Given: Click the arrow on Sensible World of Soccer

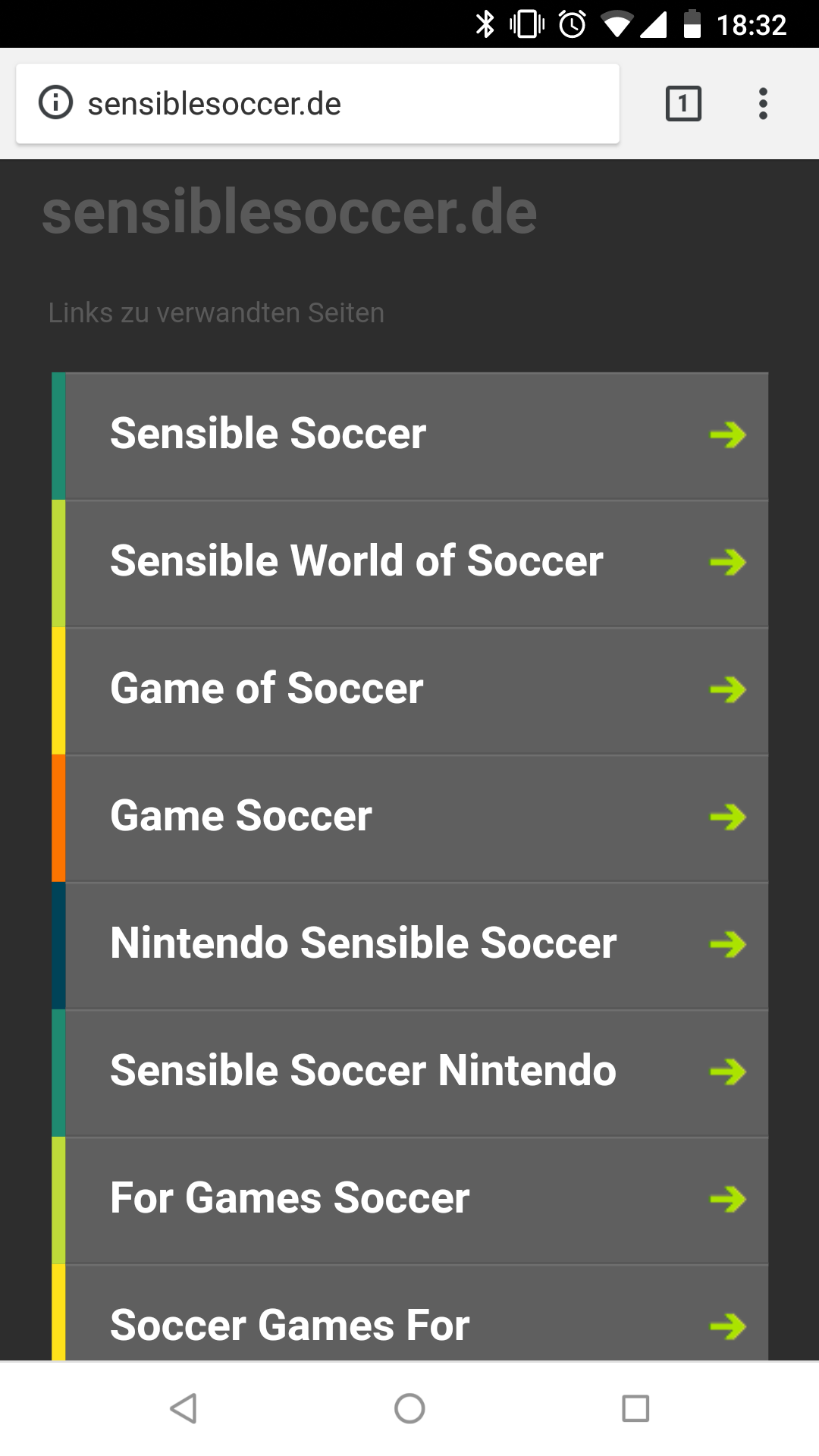Looking at the screenshot, I should (727, 562).
